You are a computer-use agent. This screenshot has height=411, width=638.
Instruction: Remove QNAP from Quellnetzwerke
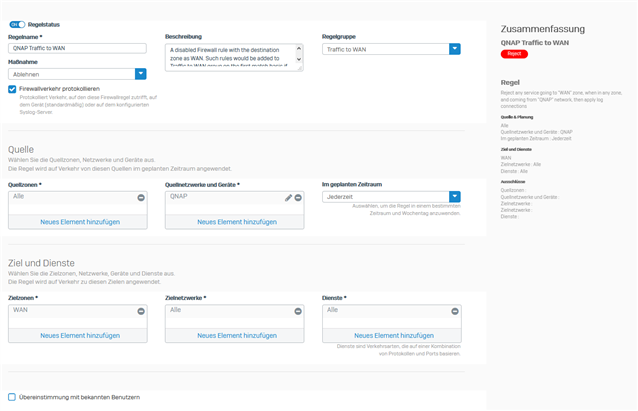[298, 198]
